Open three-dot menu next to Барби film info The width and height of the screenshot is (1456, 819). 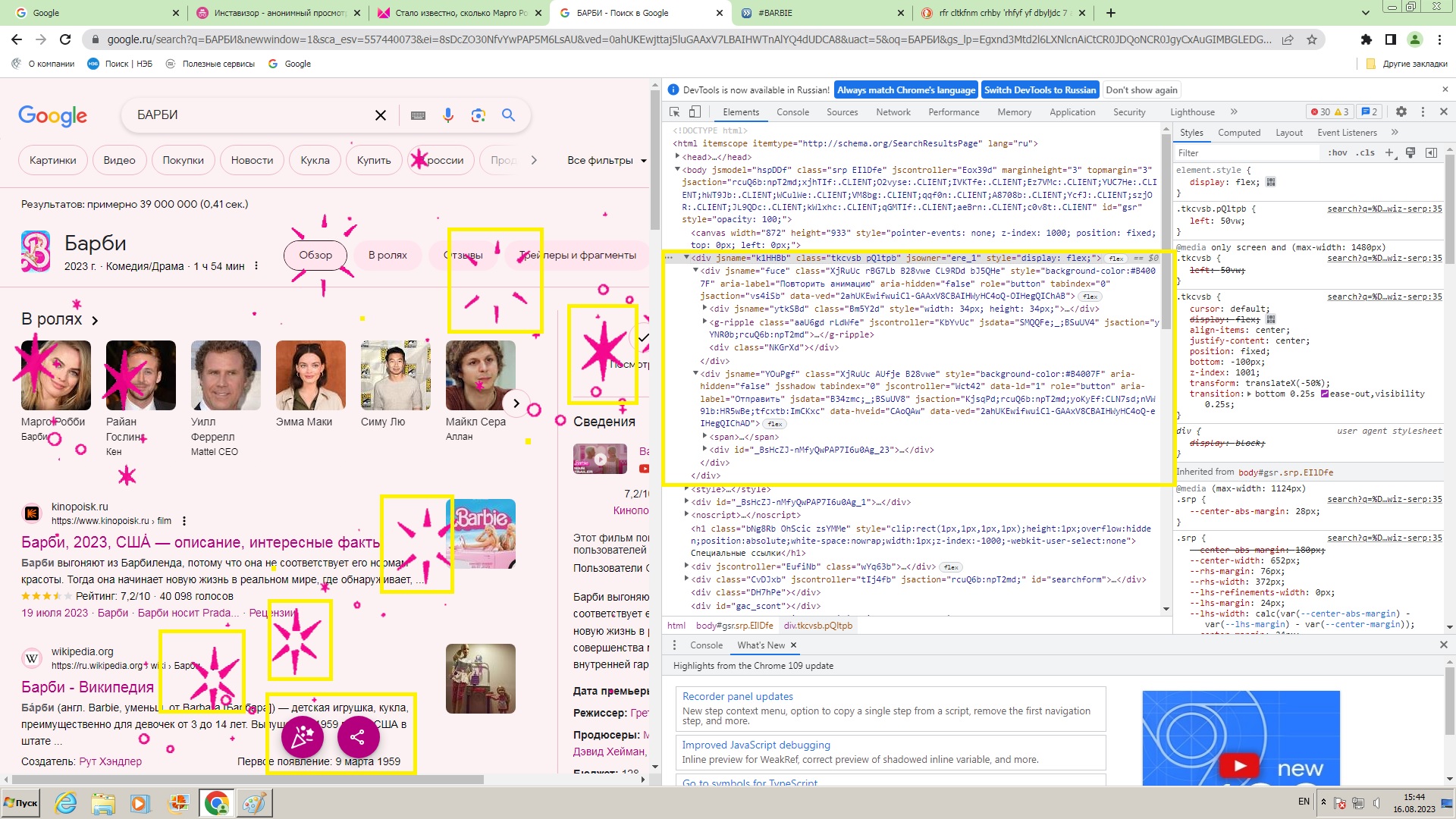tap(256, 265)
